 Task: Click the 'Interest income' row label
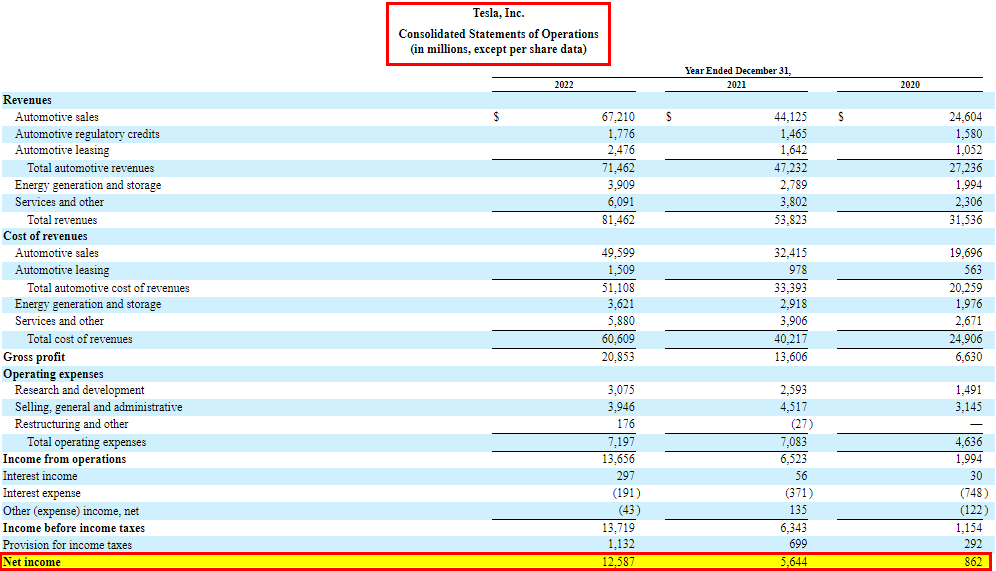tap(40, 476)
